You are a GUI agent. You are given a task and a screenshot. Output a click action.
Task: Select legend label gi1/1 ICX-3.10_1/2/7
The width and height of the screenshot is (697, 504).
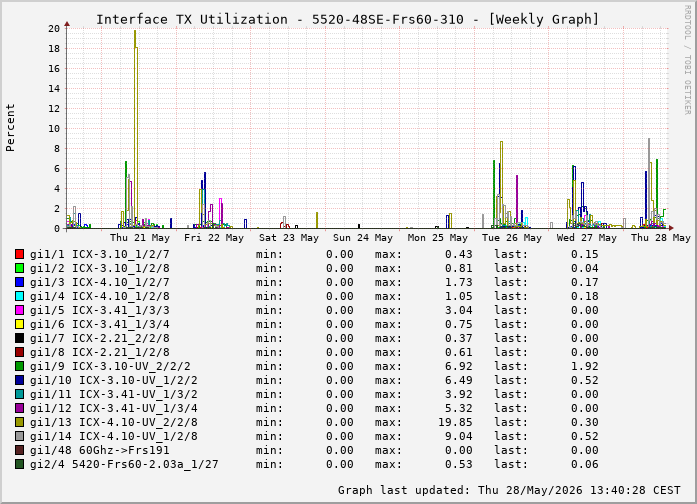click(100, 254)
